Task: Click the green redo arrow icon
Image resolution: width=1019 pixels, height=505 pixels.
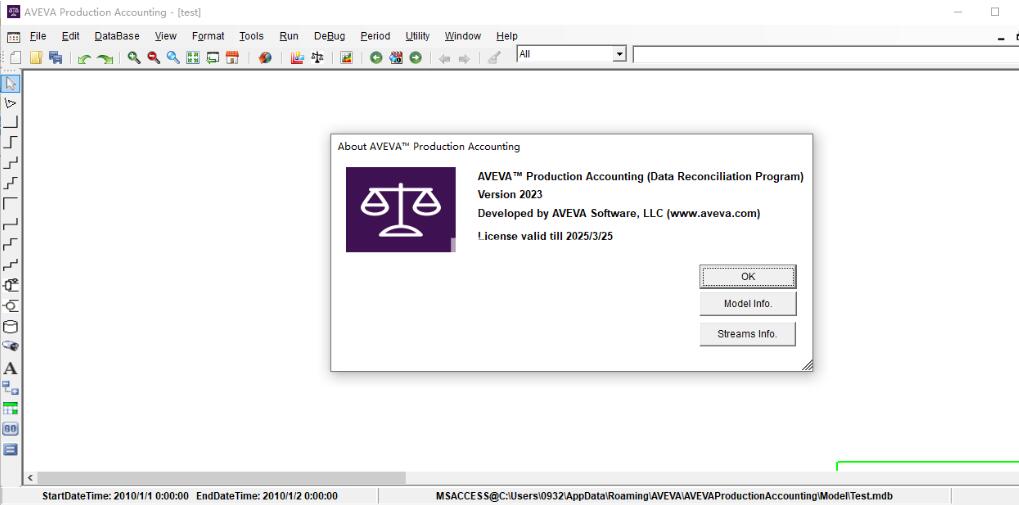Action: point(105,58)
